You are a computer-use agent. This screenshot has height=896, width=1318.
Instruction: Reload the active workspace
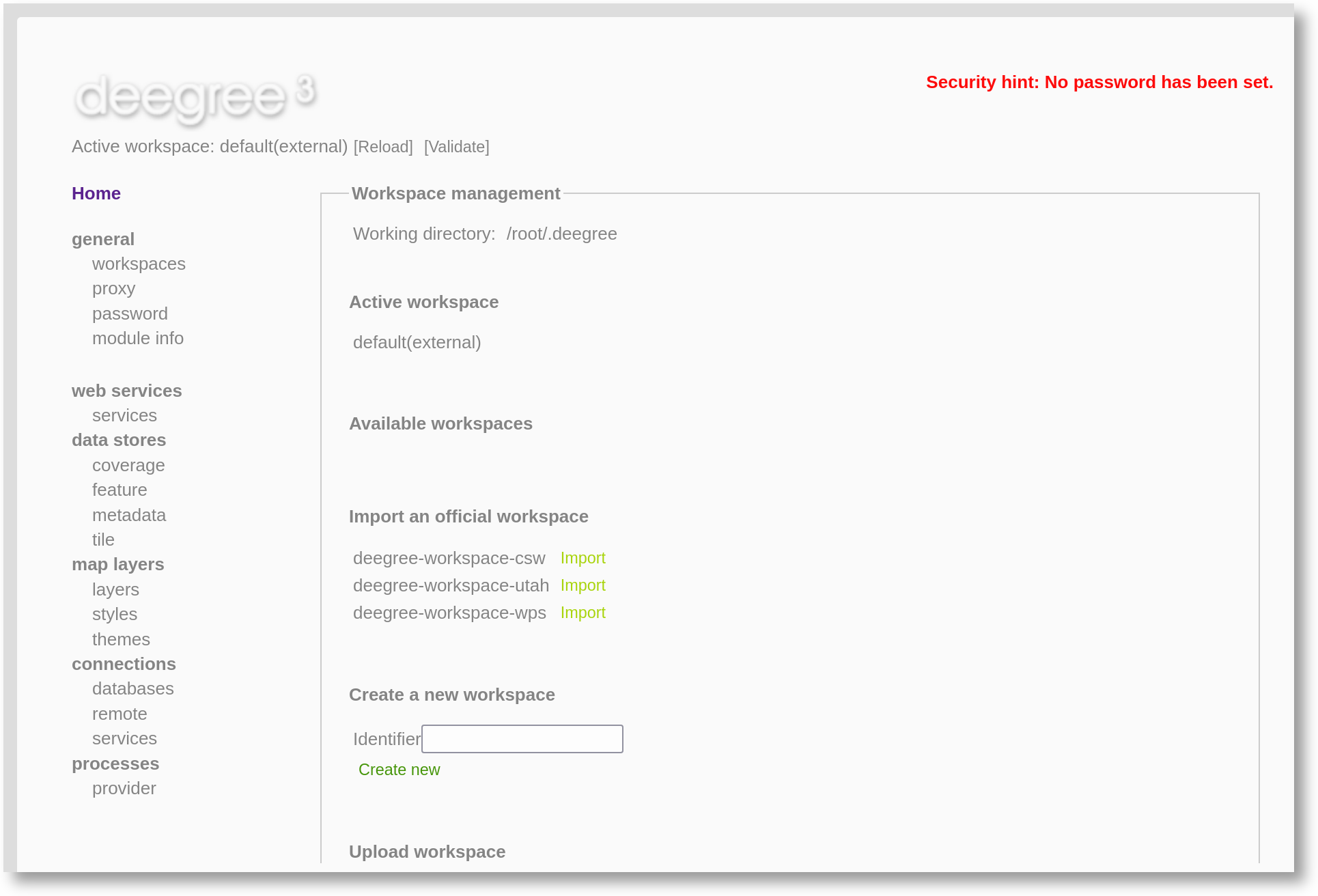(x=383, y=147)
